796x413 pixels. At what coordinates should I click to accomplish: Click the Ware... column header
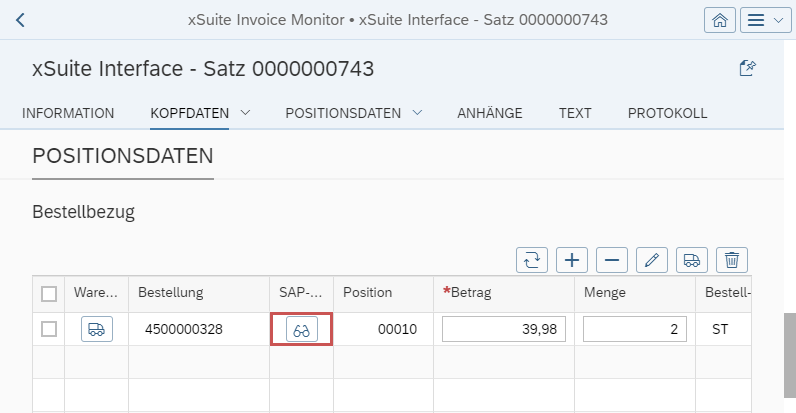pos(95,293)
